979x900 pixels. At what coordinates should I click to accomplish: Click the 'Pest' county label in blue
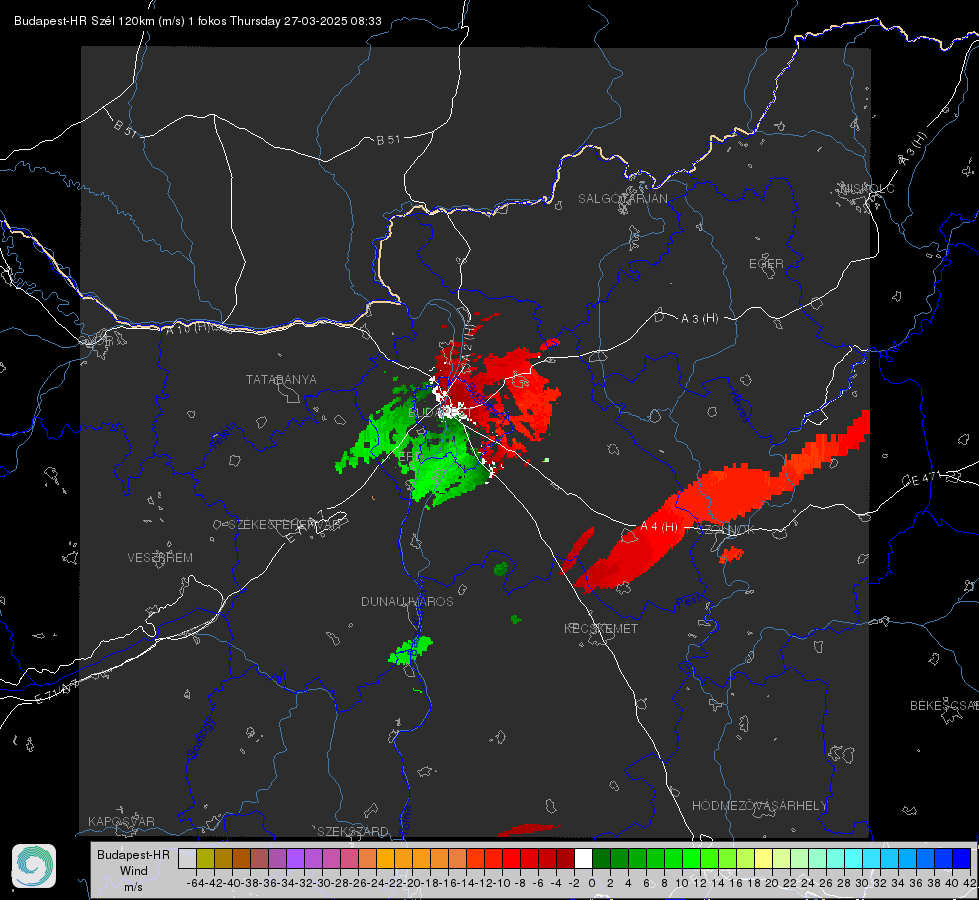click(x=688, y=601)
